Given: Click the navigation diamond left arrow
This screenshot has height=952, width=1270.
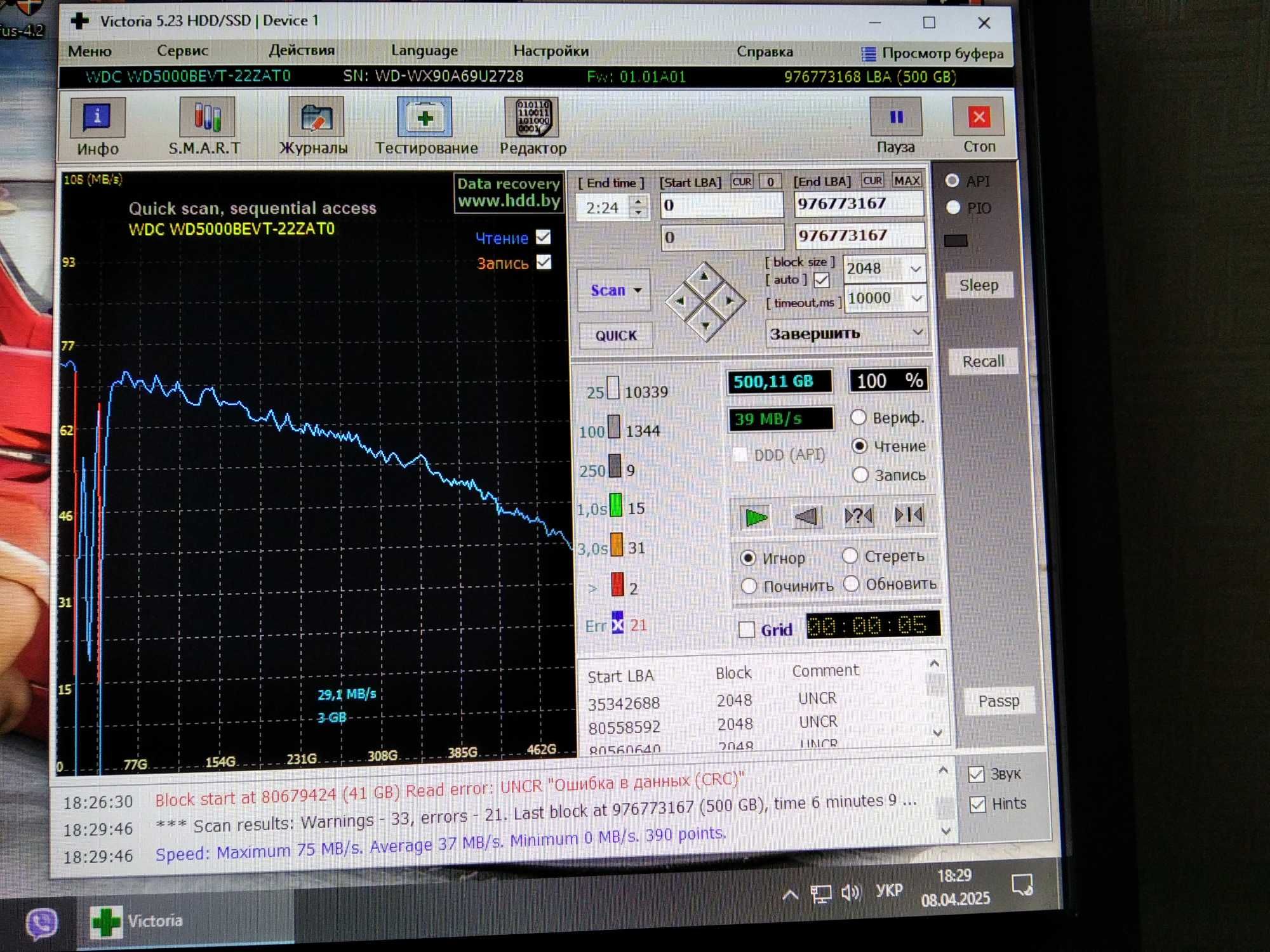Looking at the screenshot, I should [679, 301].
